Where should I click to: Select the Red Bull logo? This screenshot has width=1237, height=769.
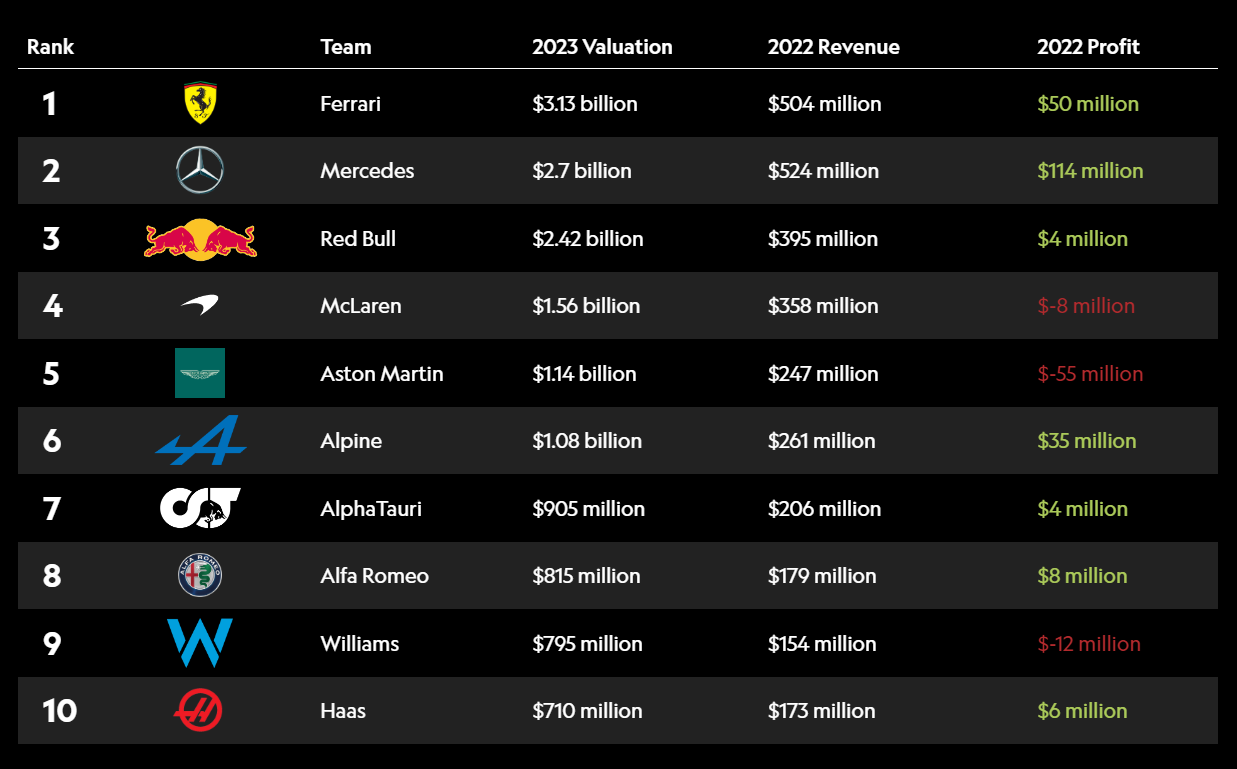pos(200,239)
